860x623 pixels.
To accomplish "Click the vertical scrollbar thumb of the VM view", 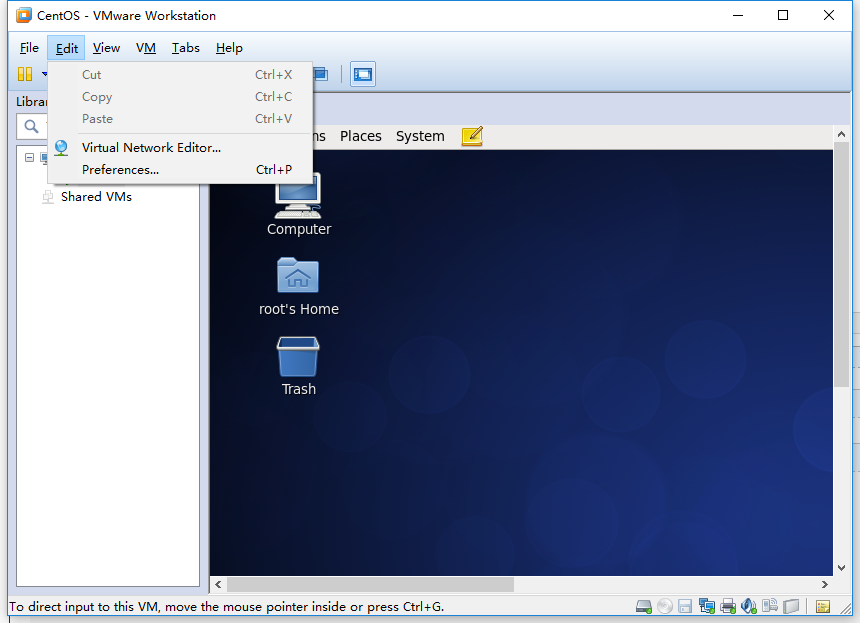I will click(841, 264).
